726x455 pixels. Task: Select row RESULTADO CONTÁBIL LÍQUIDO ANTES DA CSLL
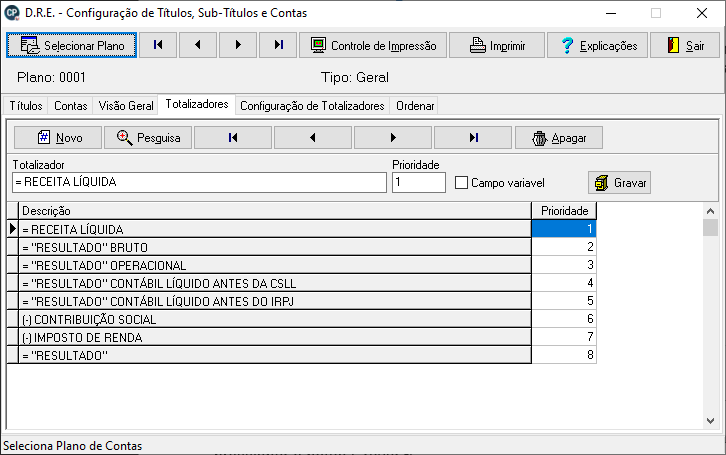pyautogui.click(x=275, y=283)
